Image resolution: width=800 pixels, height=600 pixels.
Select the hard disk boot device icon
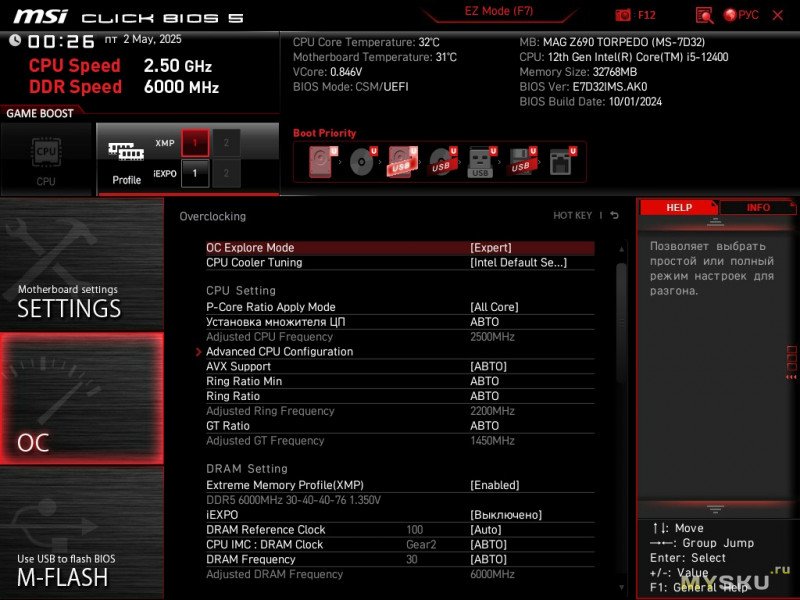tap(323, 162)
